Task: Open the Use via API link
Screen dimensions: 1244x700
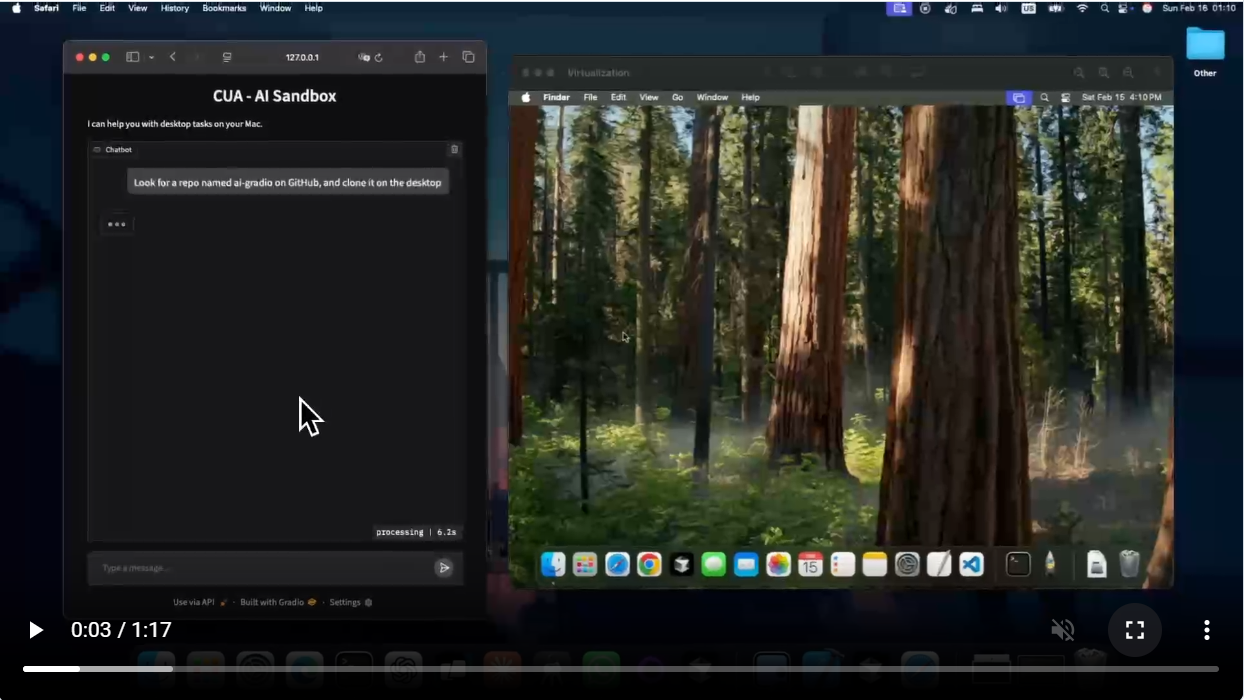Action: click(200, 602)
